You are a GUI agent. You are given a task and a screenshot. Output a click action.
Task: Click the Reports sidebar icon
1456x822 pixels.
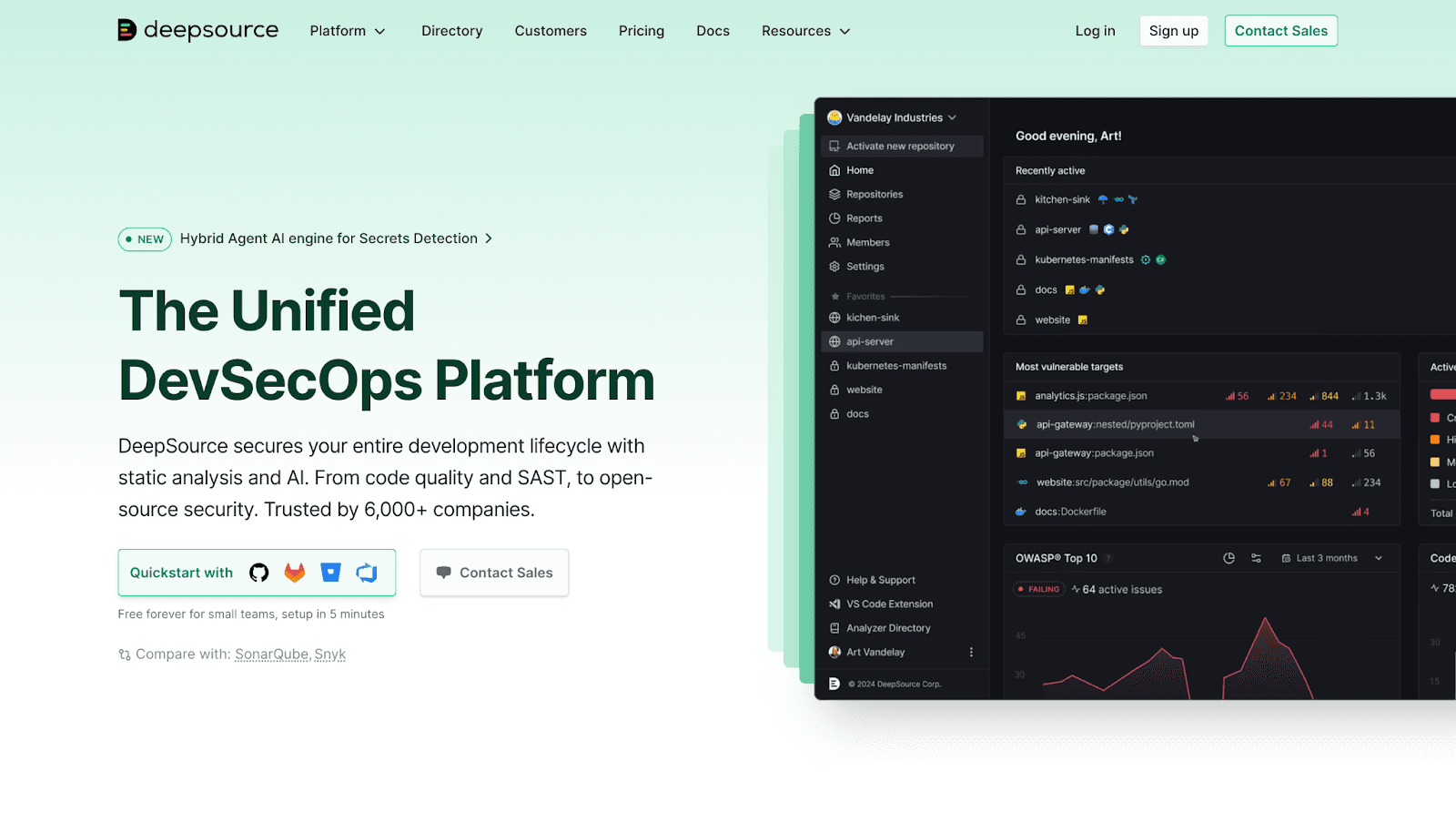coord(834,218)
